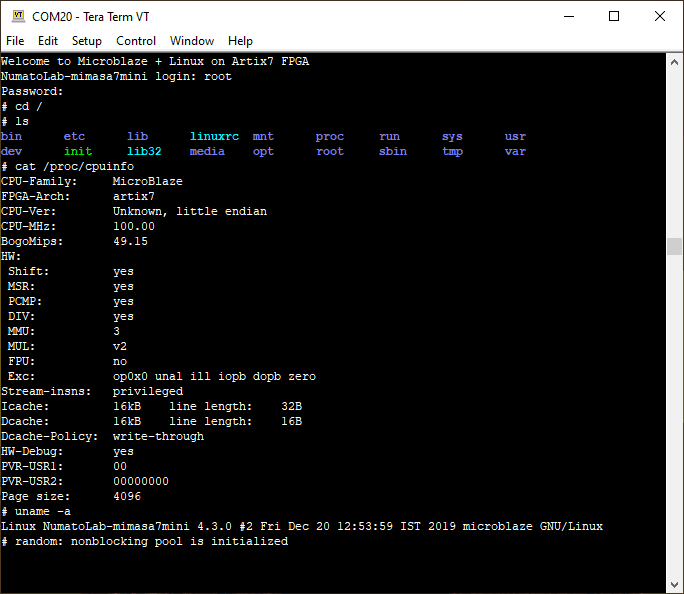Click the vertical scrollbar thumb
This screenshot has height=594, width=684.
tap(675, 247)
